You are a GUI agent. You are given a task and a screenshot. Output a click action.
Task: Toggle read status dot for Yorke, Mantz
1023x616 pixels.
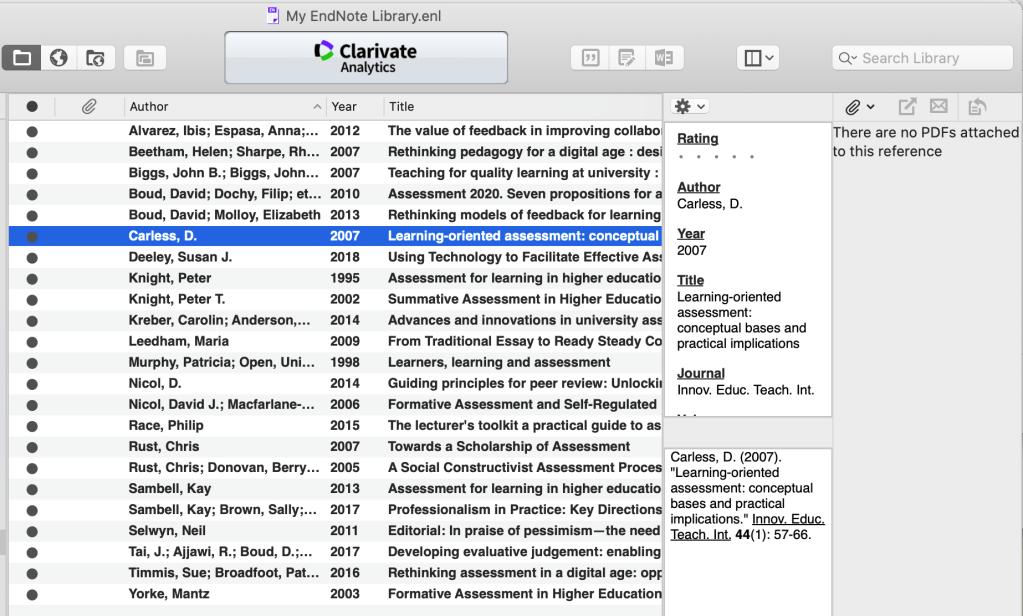coord(32,594)
